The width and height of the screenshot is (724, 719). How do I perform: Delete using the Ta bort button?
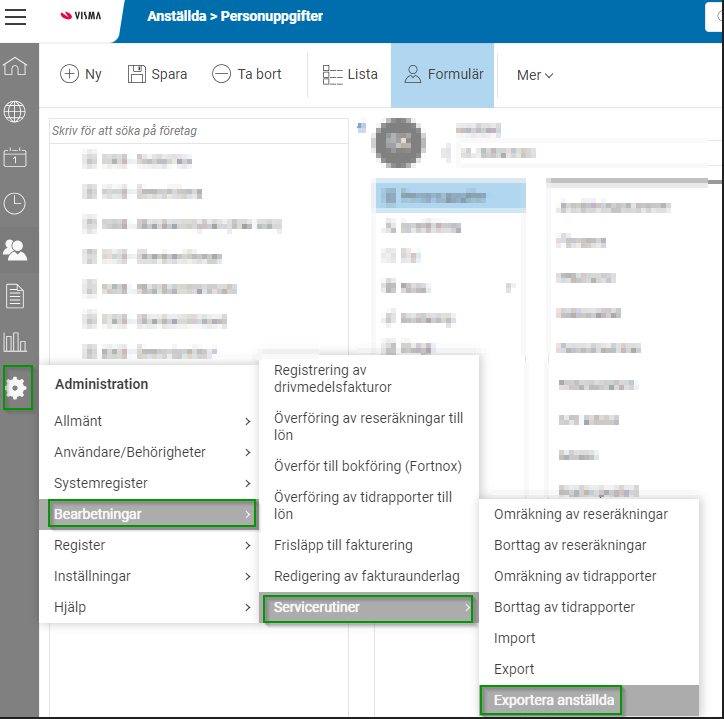pos(247,74)
